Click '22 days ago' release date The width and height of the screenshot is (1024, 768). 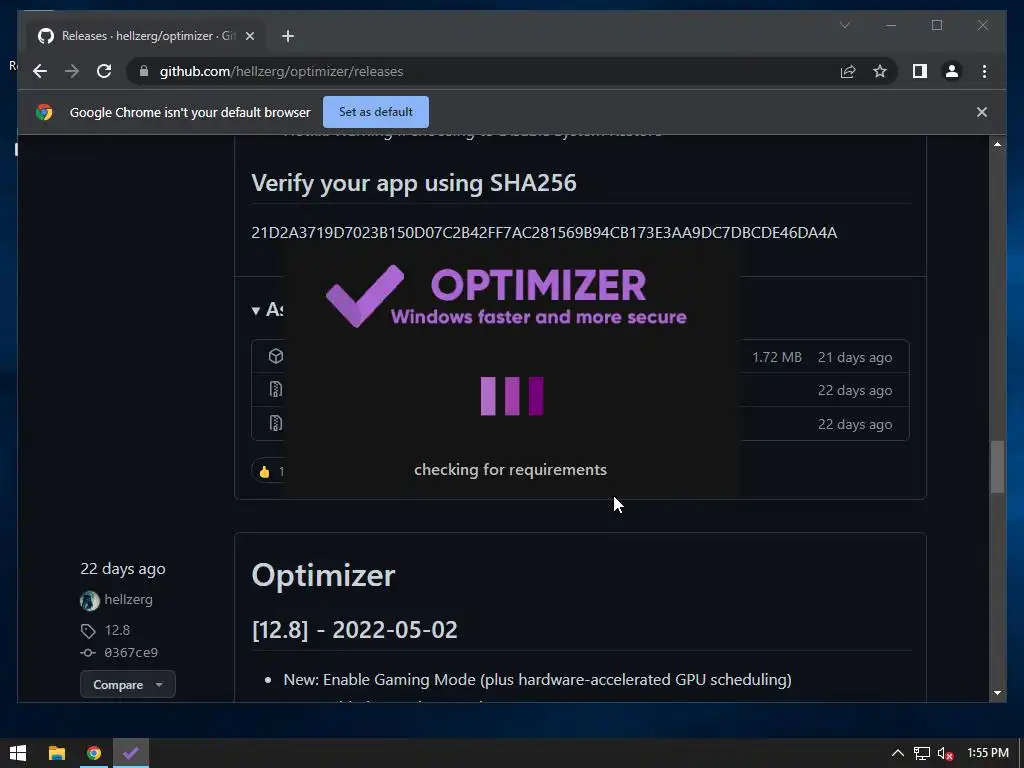123,569
